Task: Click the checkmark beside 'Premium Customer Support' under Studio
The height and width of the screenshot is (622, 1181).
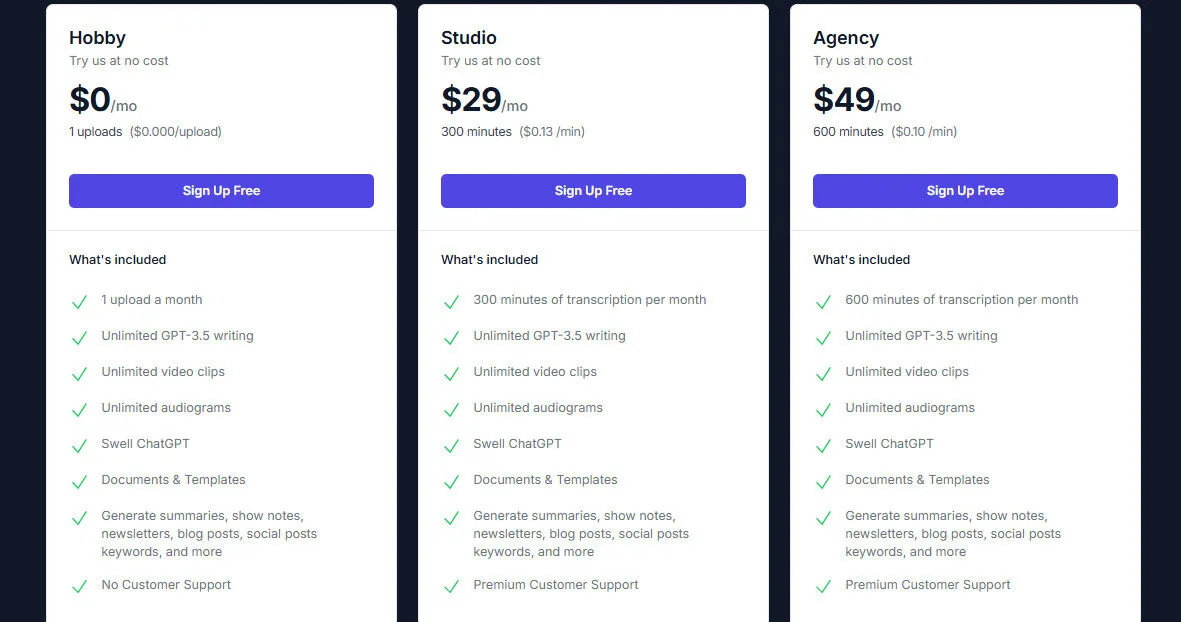Action: pyautogui.click(x=451, y=585)
